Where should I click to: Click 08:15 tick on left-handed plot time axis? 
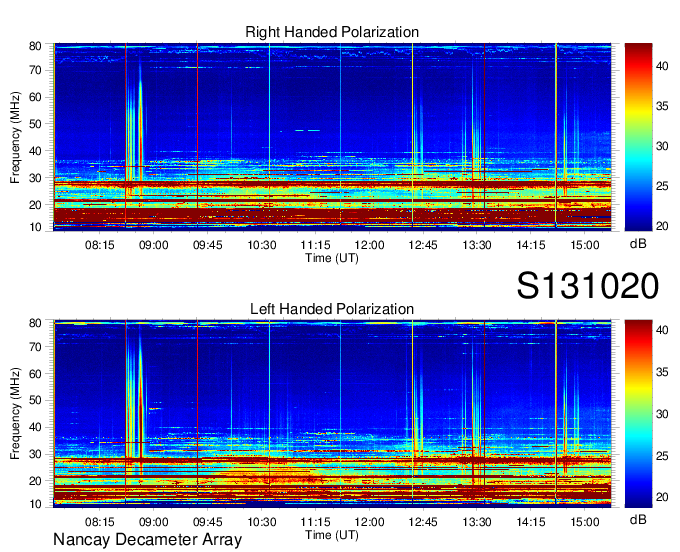(x=100, y=522)
